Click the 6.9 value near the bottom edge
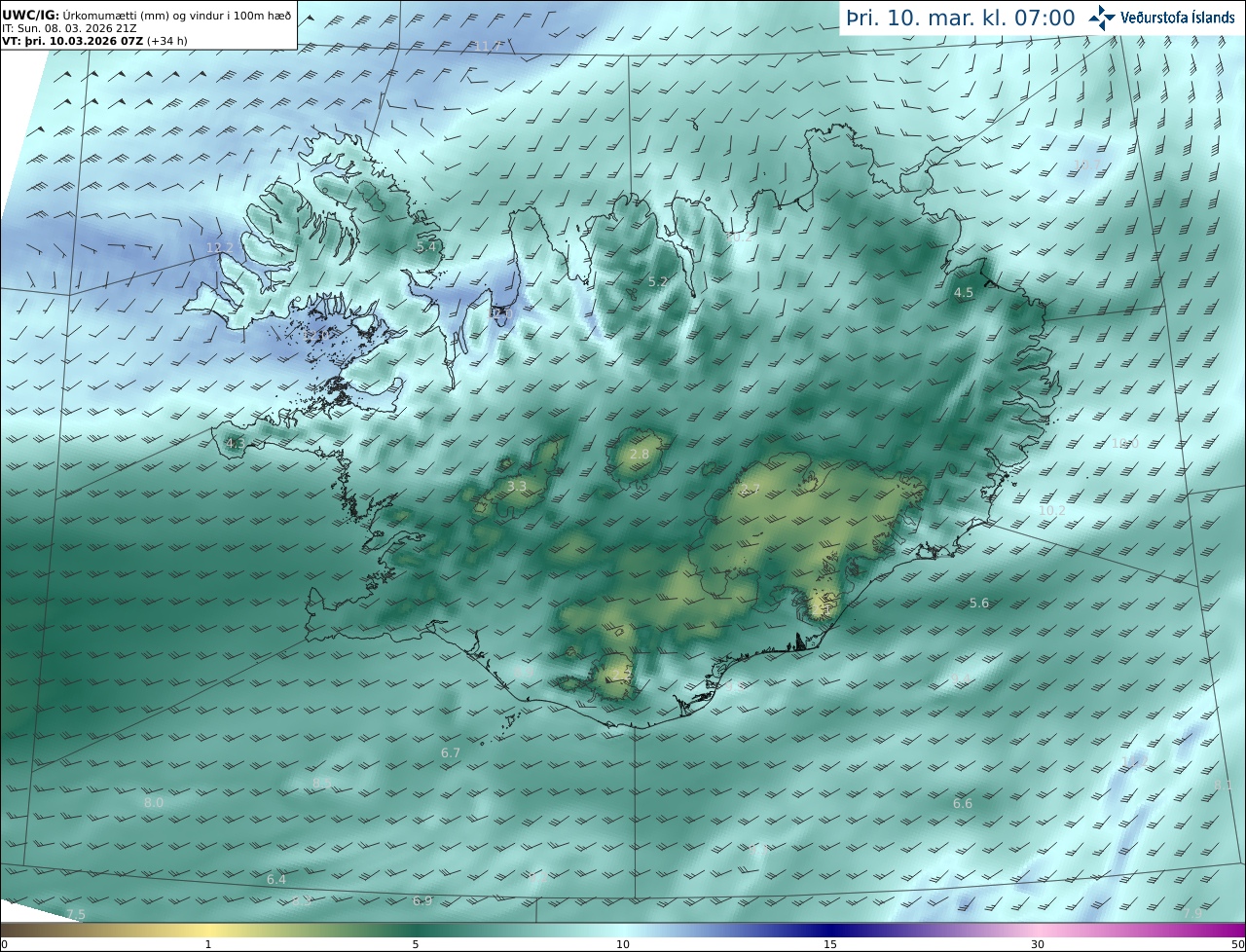 pos(422,901)
